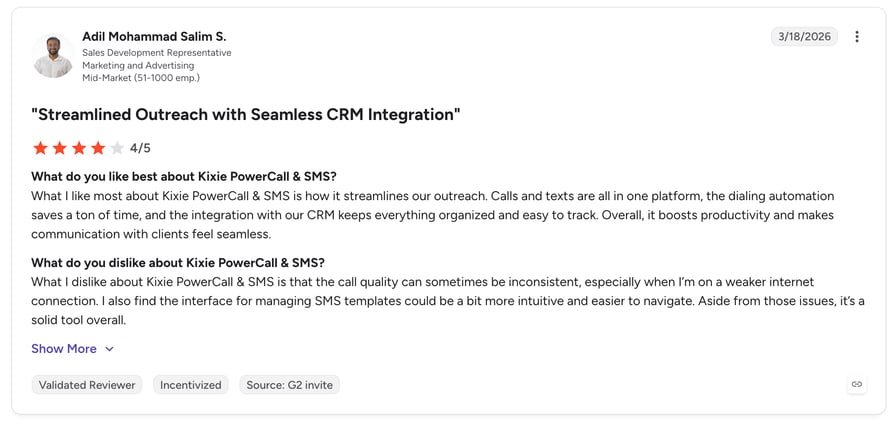Click the third orange rating star
The width and height of the screenshot is (894, 426).
coord(79,148)
